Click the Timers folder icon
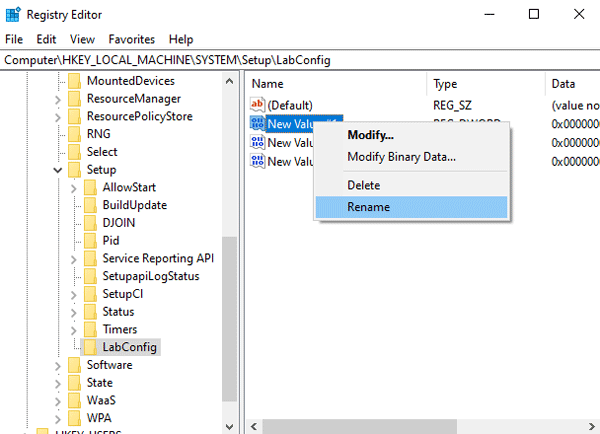Image resolution: width=600 pixels, height=434 pixels. click(x=90, y=330)
